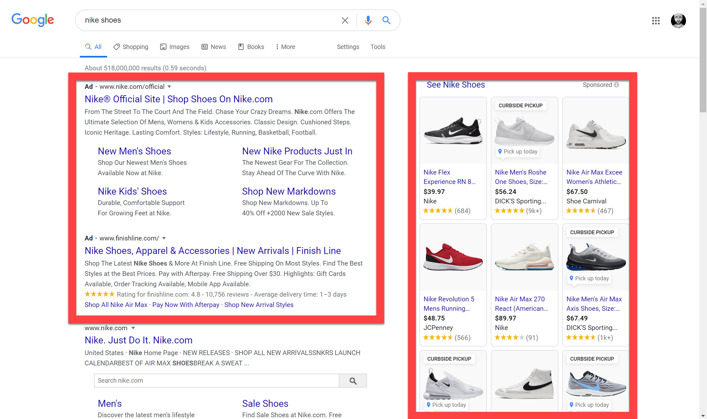Screen dimensions: 707x419
Task: Open the search Tools option
Action: click(378, 46)
